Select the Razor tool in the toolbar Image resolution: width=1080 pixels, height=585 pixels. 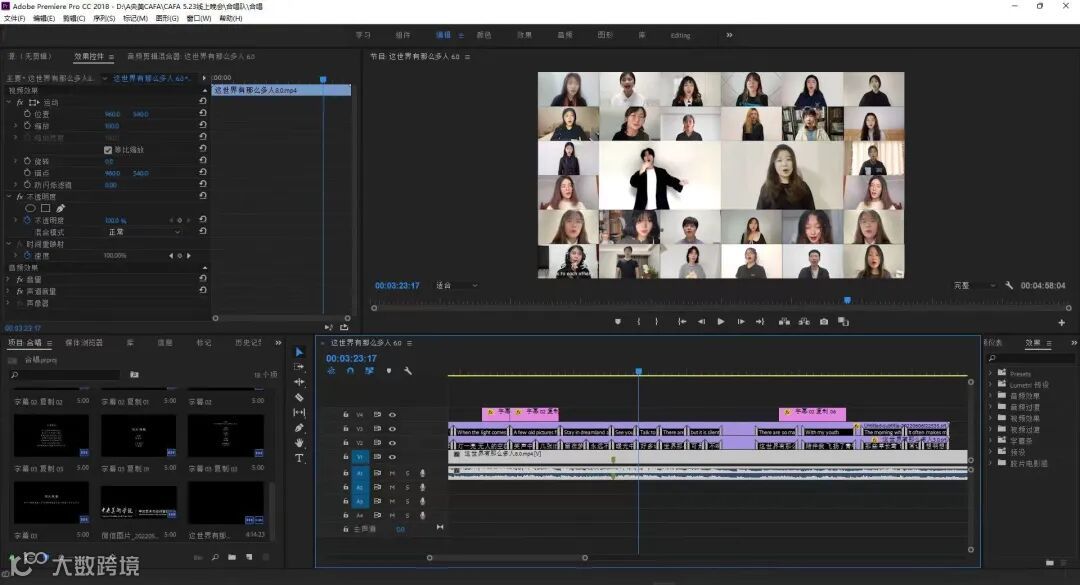299,397
